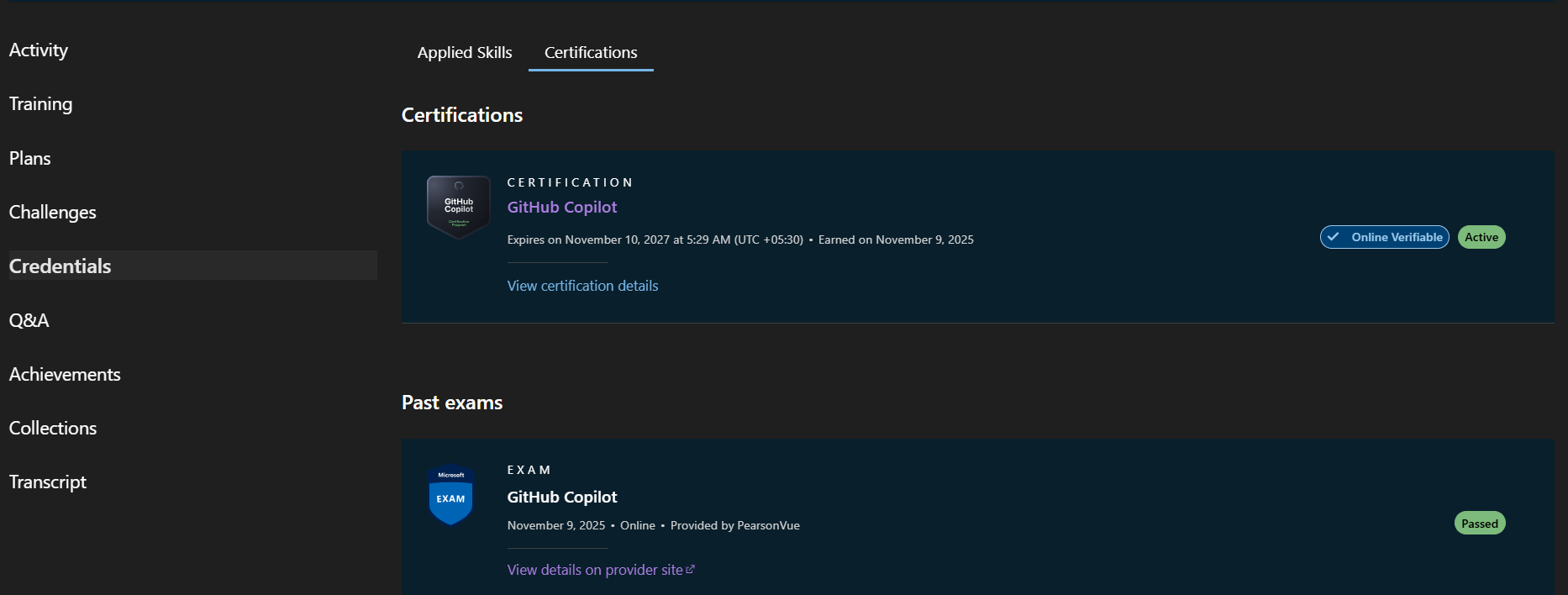
Task: Click the GitHub Copilot exam title
Action: click(x=562, y=497)
